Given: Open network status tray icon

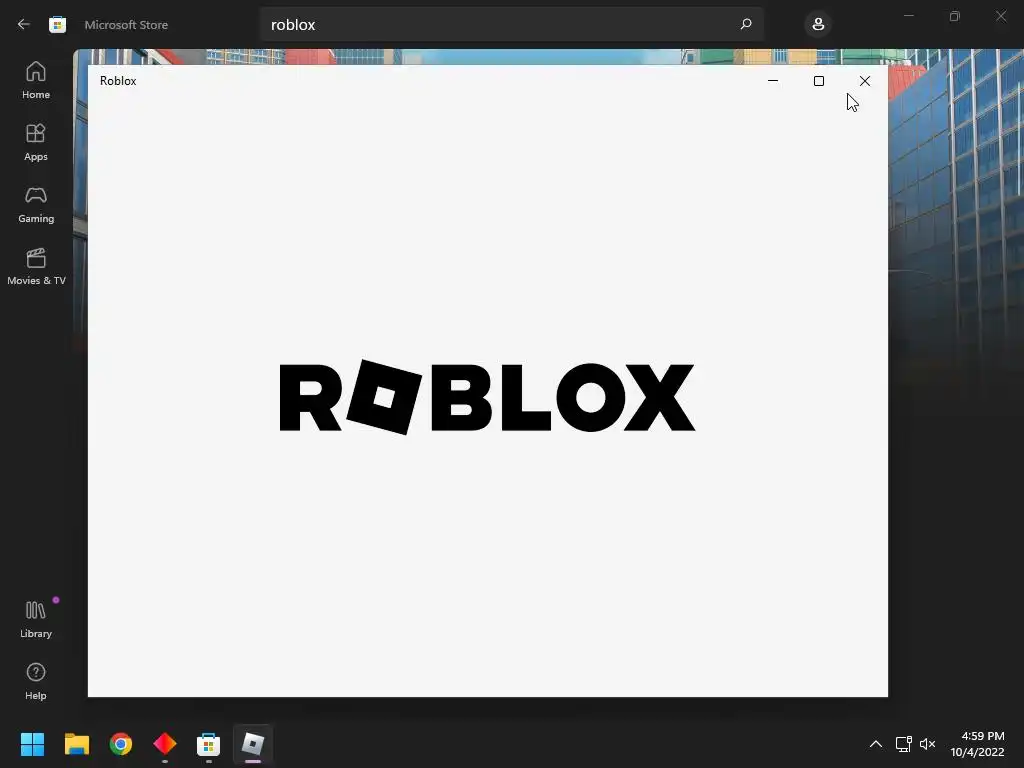Looking at the screenshot, I should [903, 744].
